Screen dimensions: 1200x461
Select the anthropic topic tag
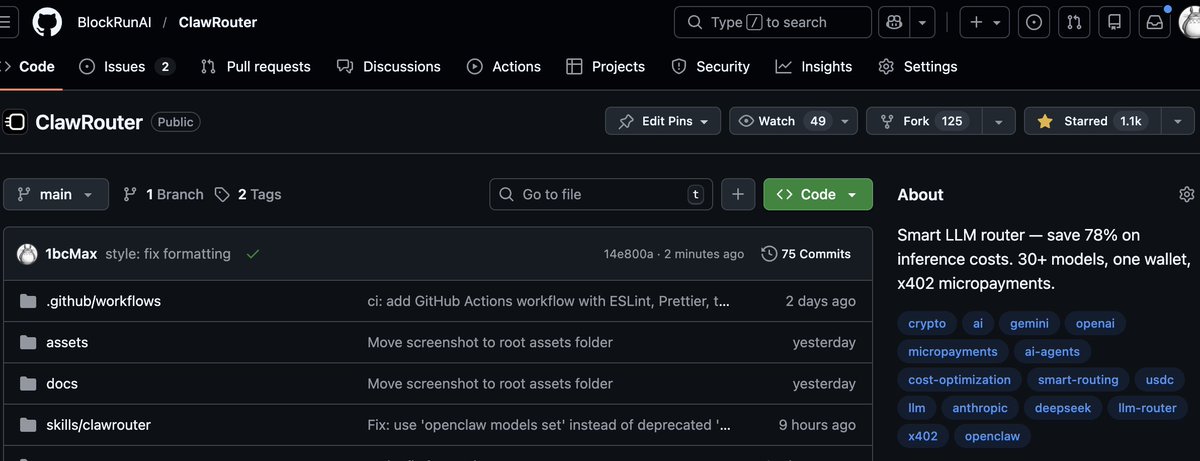pyautogui.click(x=980, y=408)
